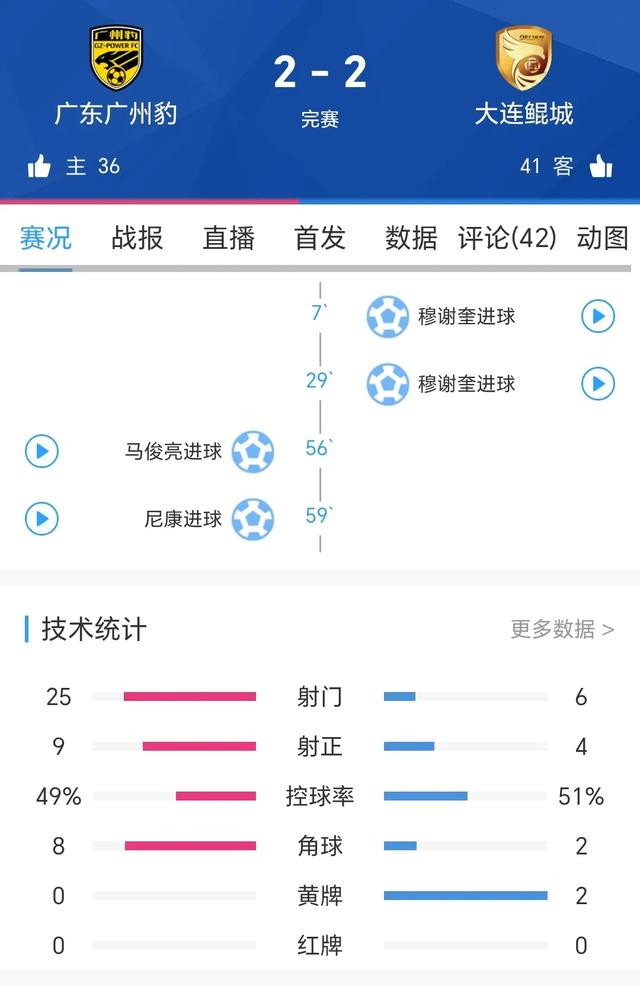Tap the away team thumbs-up icon
Image resolution: width=640 pixels, height=996 pixels.
coord(601,166)
